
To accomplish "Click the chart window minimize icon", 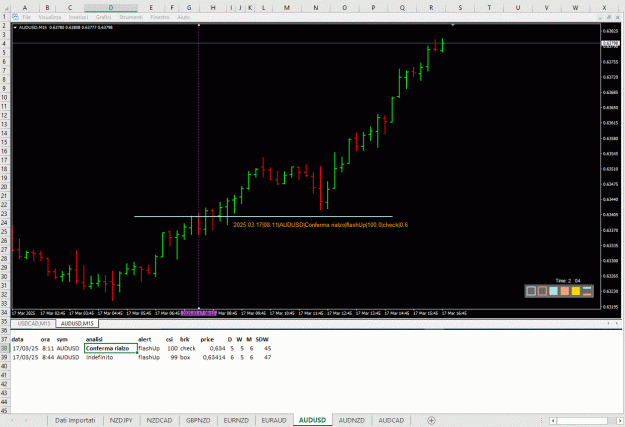I will [600, 18].
